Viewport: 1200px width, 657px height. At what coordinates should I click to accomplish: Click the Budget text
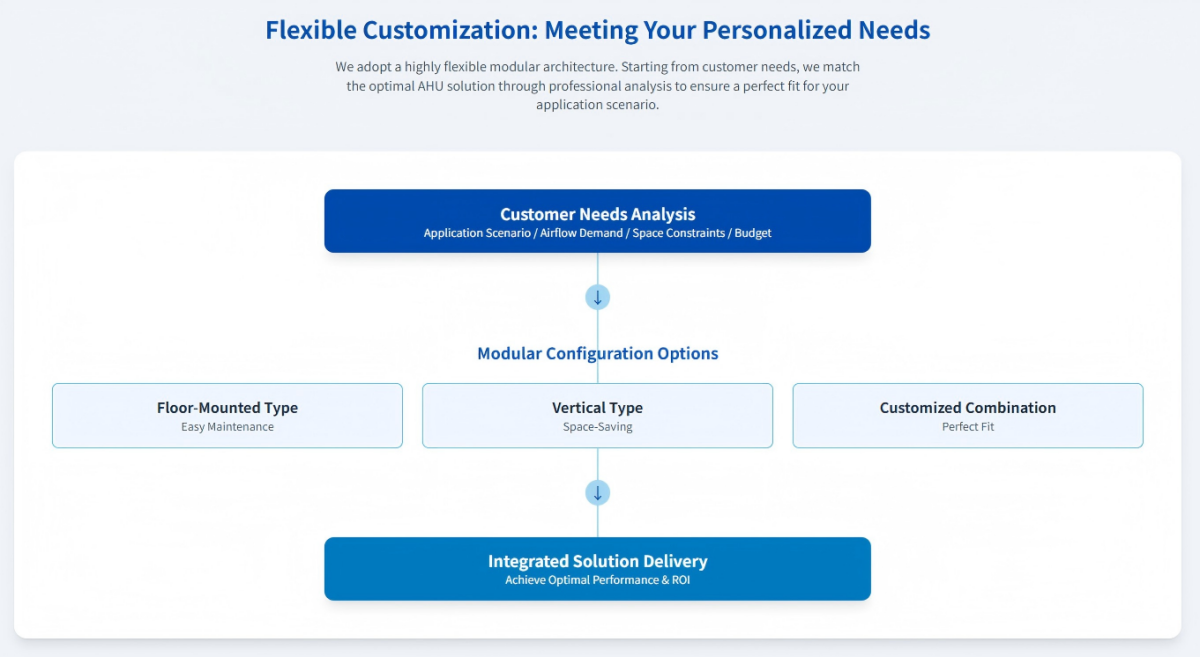tap(753, 233)
